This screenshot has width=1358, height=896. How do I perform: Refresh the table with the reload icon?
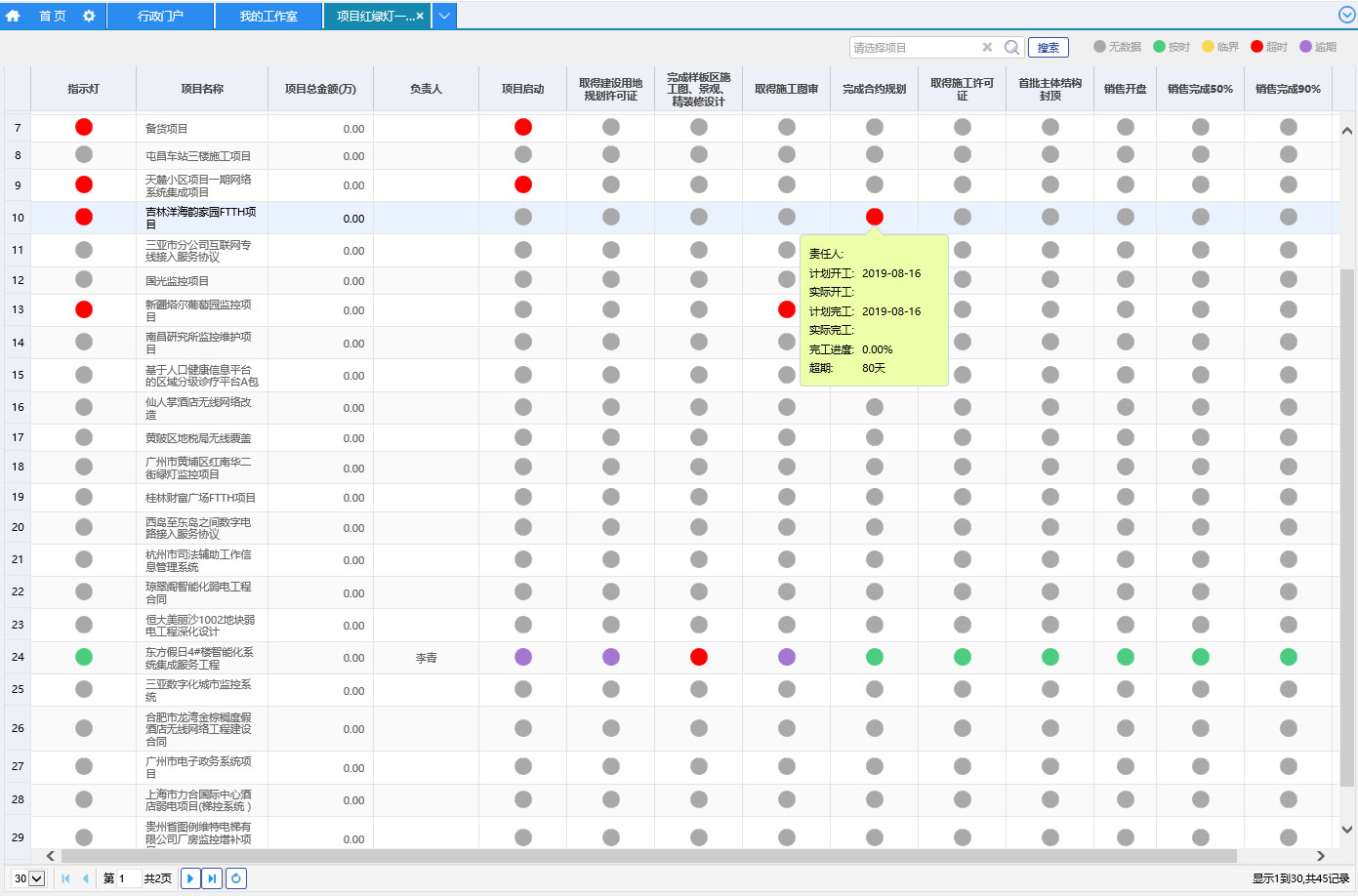(236, 878)
